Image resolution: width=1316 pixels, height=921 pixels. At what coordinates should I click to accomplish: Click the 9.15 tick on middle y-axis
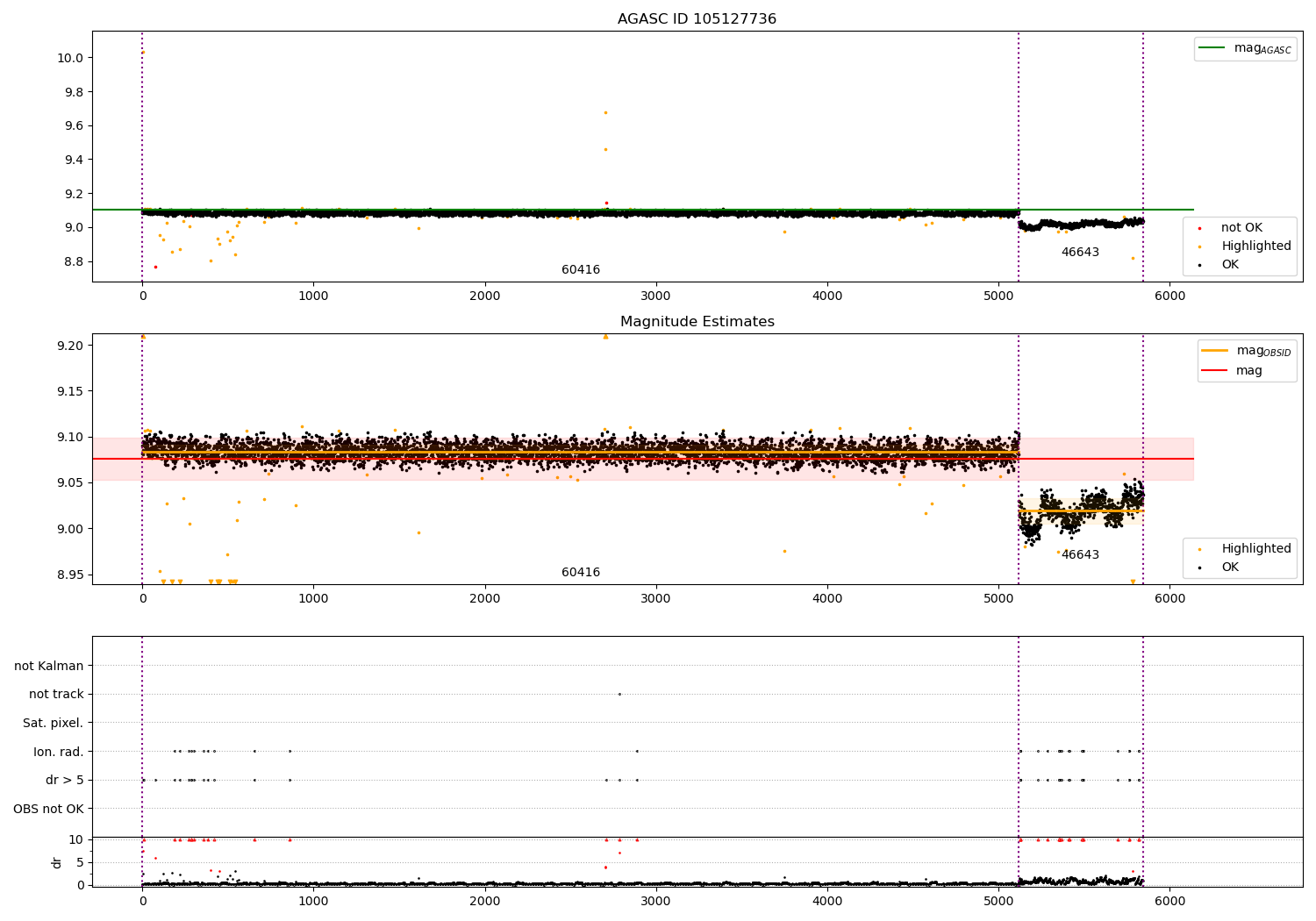(69, 391)
